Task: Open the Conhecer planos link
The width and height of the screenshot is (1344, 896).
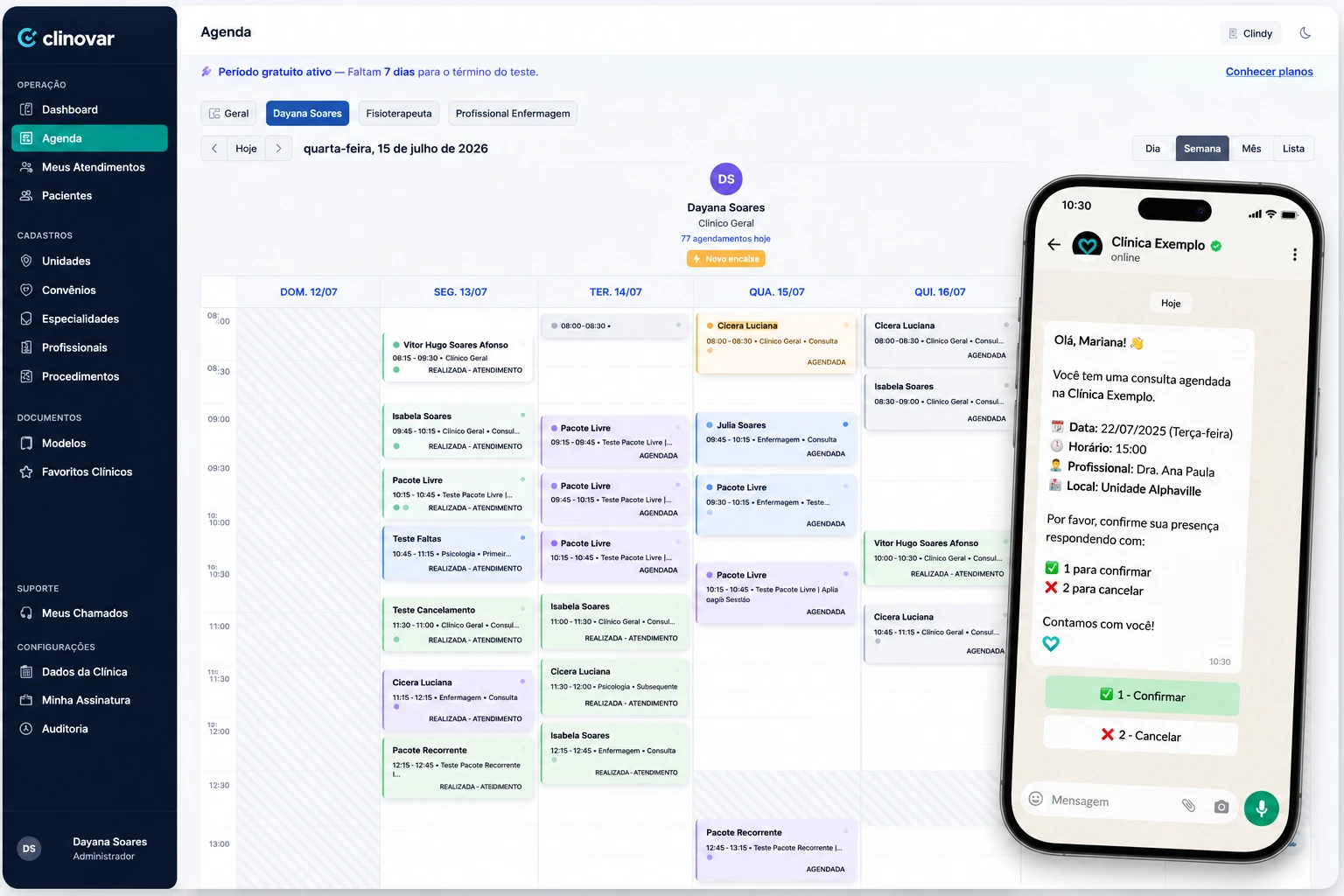Action: (x=1269, y=72)
